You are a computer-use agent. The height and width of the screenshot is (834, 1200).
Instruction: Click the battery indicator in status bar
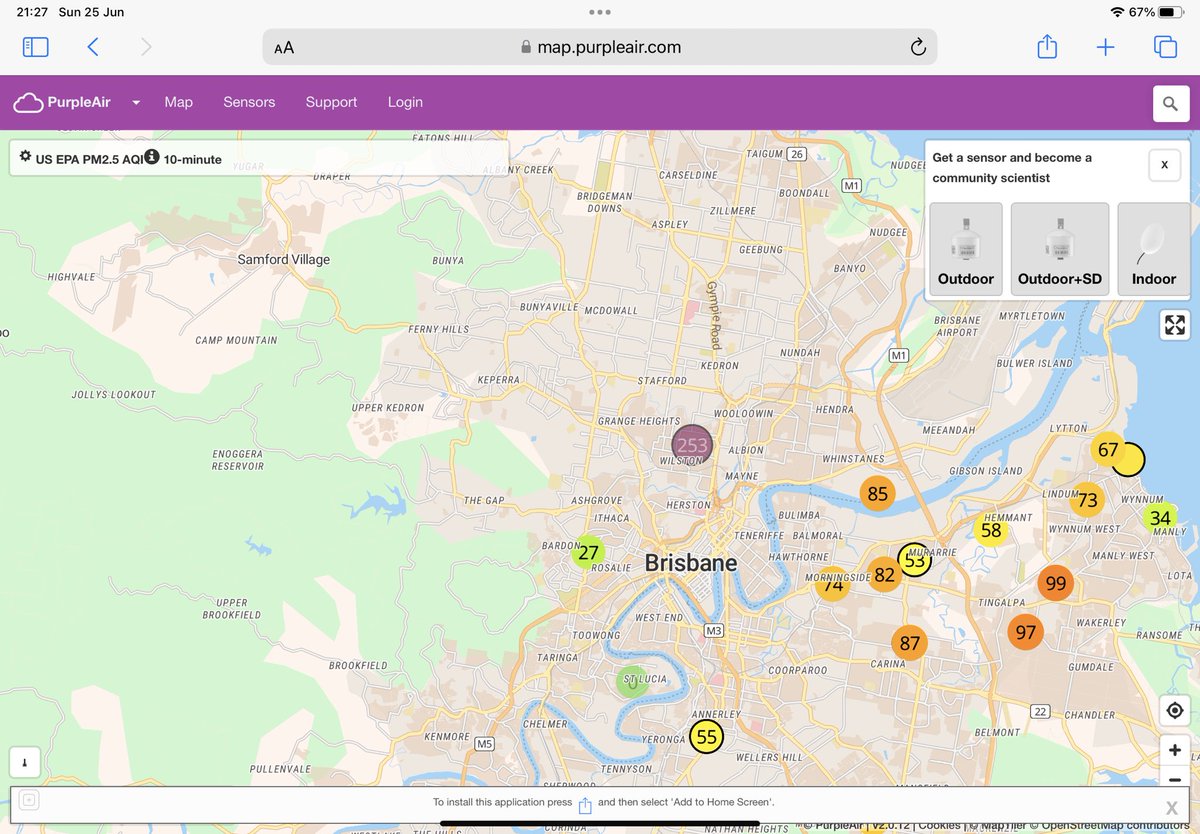(1172, 12)
